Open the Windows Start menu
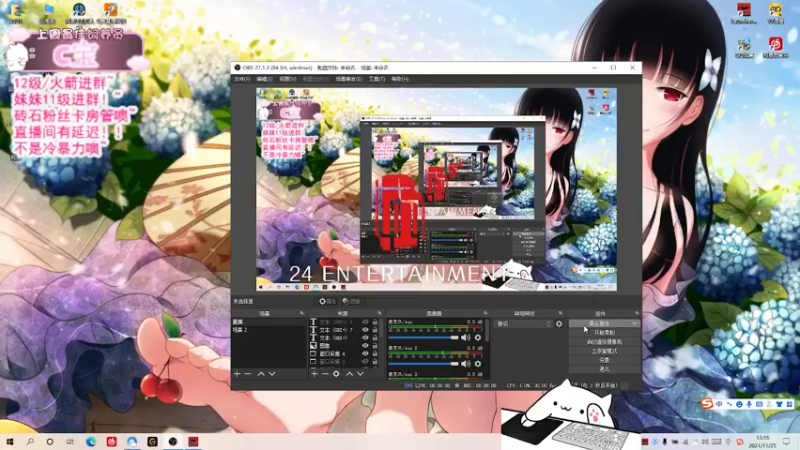This screenshot has width=800, height=450. coord(10,441)
